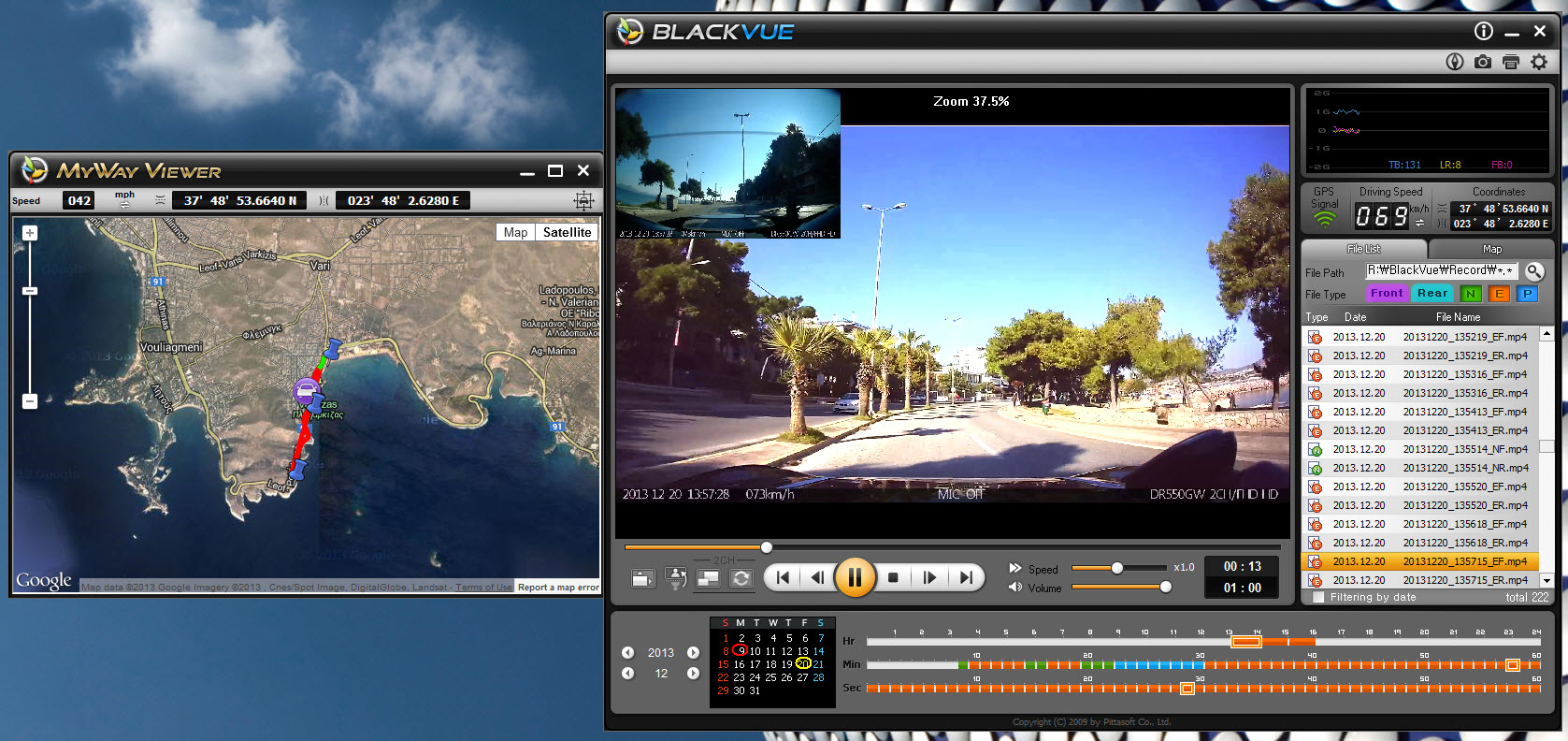
Task: Click Report a map error link
Action: [x=558, y=588]
